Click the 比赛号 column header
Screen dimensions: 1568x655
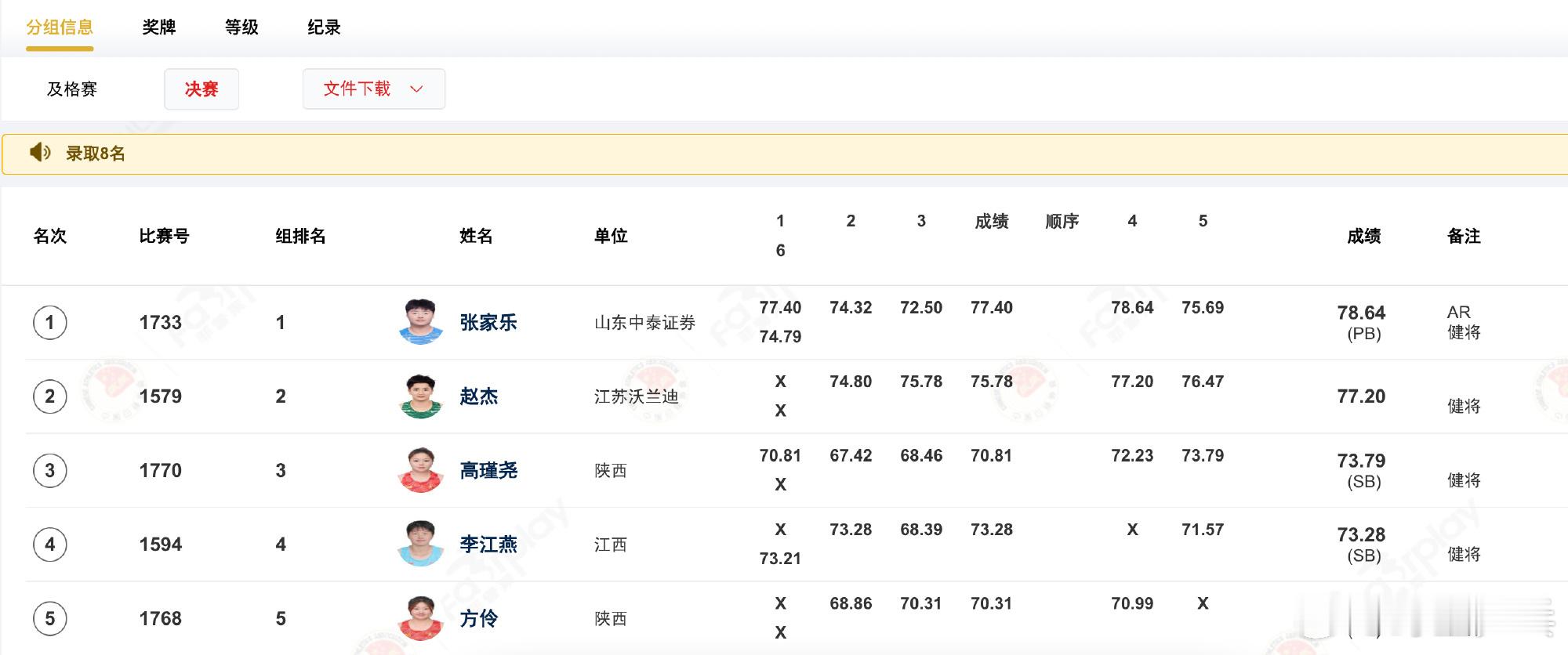tap(164, 236)
